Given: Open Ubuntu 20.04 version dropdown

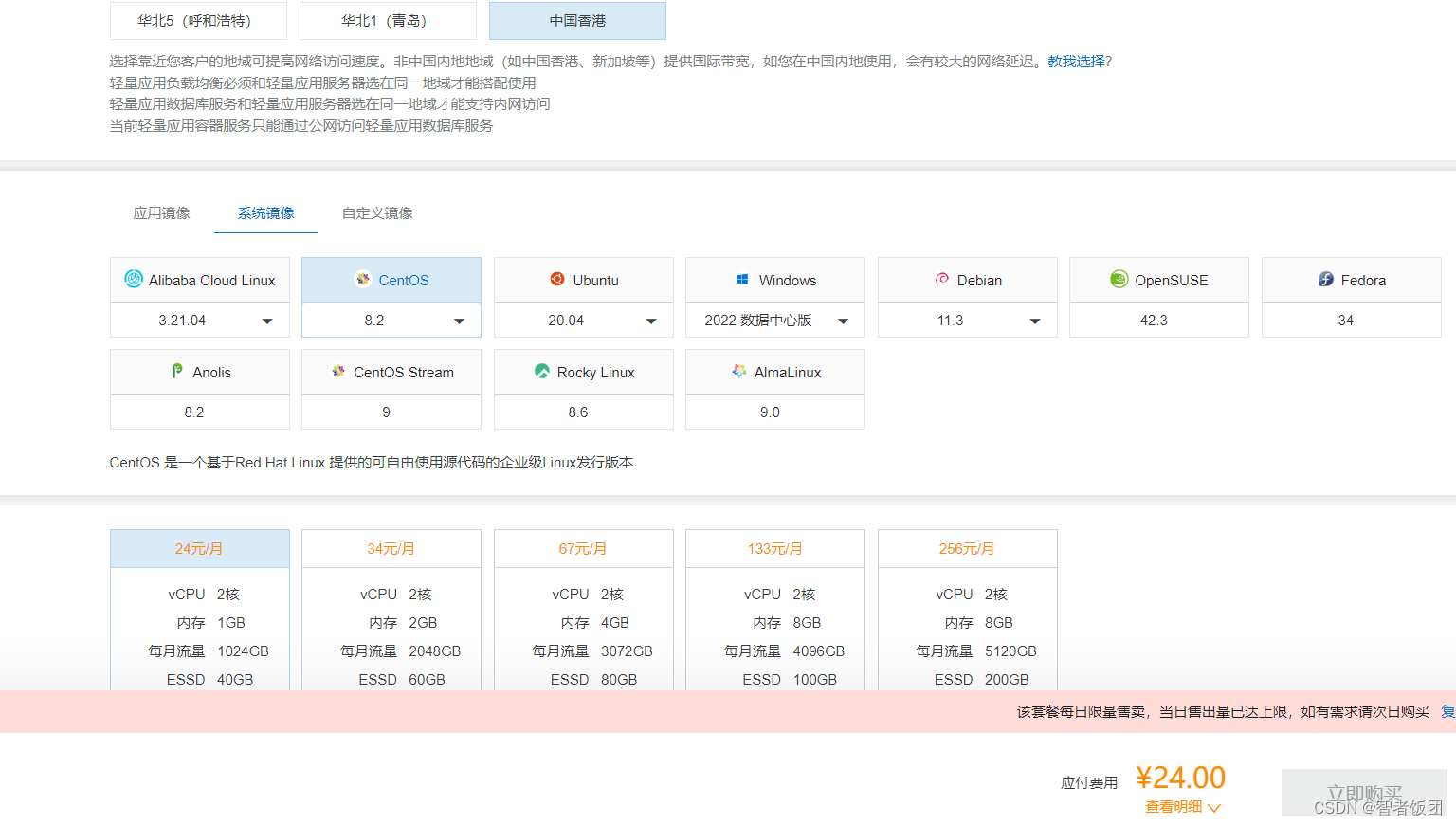Looking at the screenshot, I should pyautogui.click(x=584, y=321).
